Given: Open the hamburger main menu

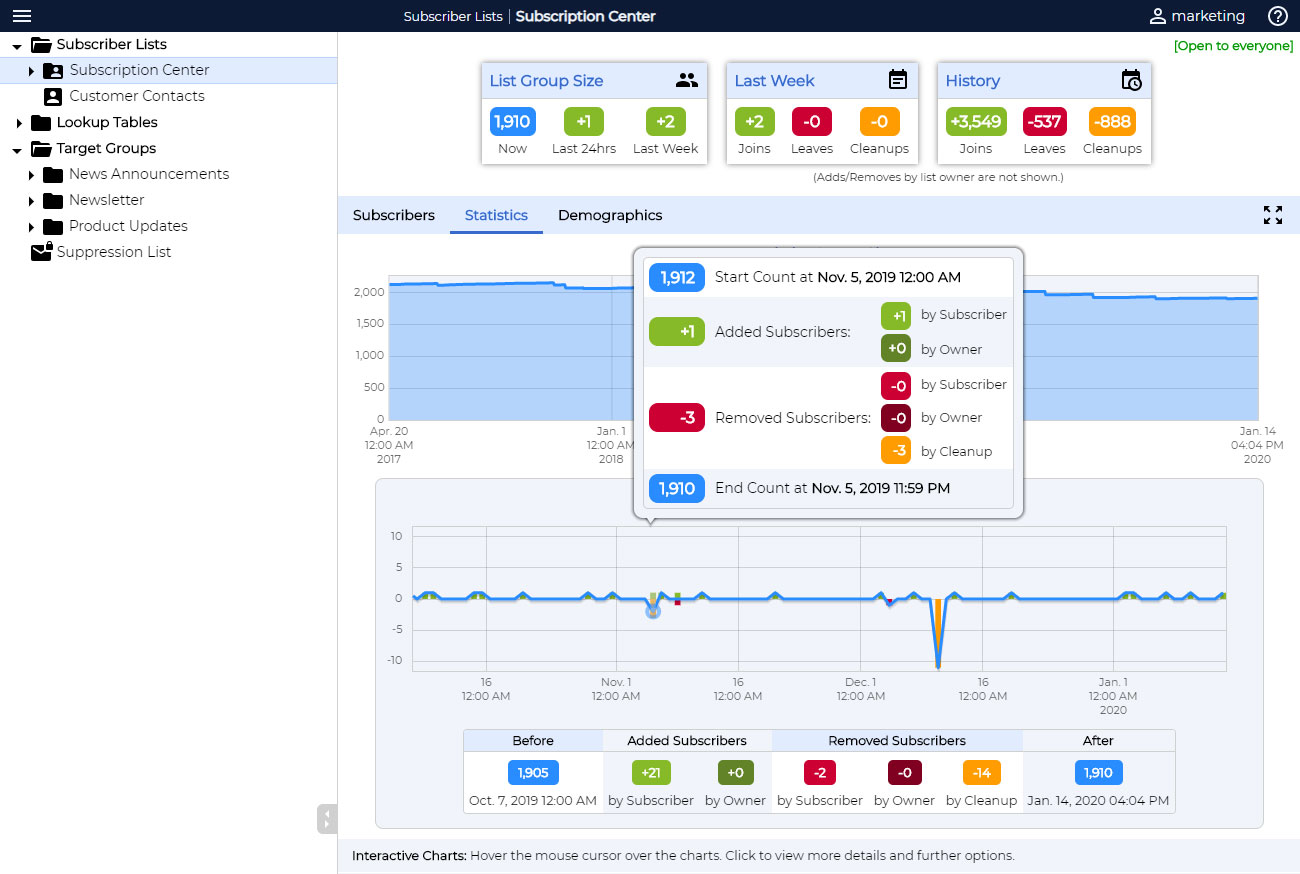Looking at the screenshot, I should point(21,16).
